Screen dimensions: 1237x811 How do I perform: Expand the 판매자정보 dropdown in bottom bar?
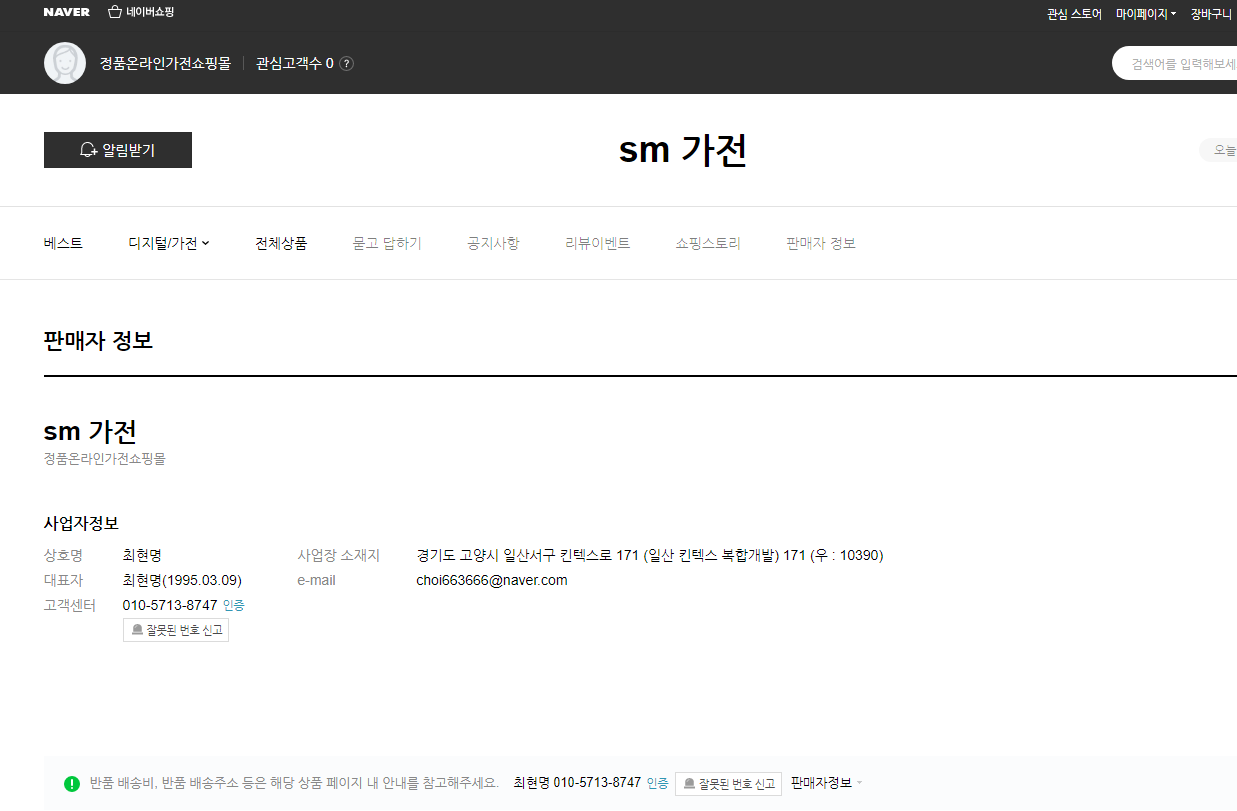826,783
